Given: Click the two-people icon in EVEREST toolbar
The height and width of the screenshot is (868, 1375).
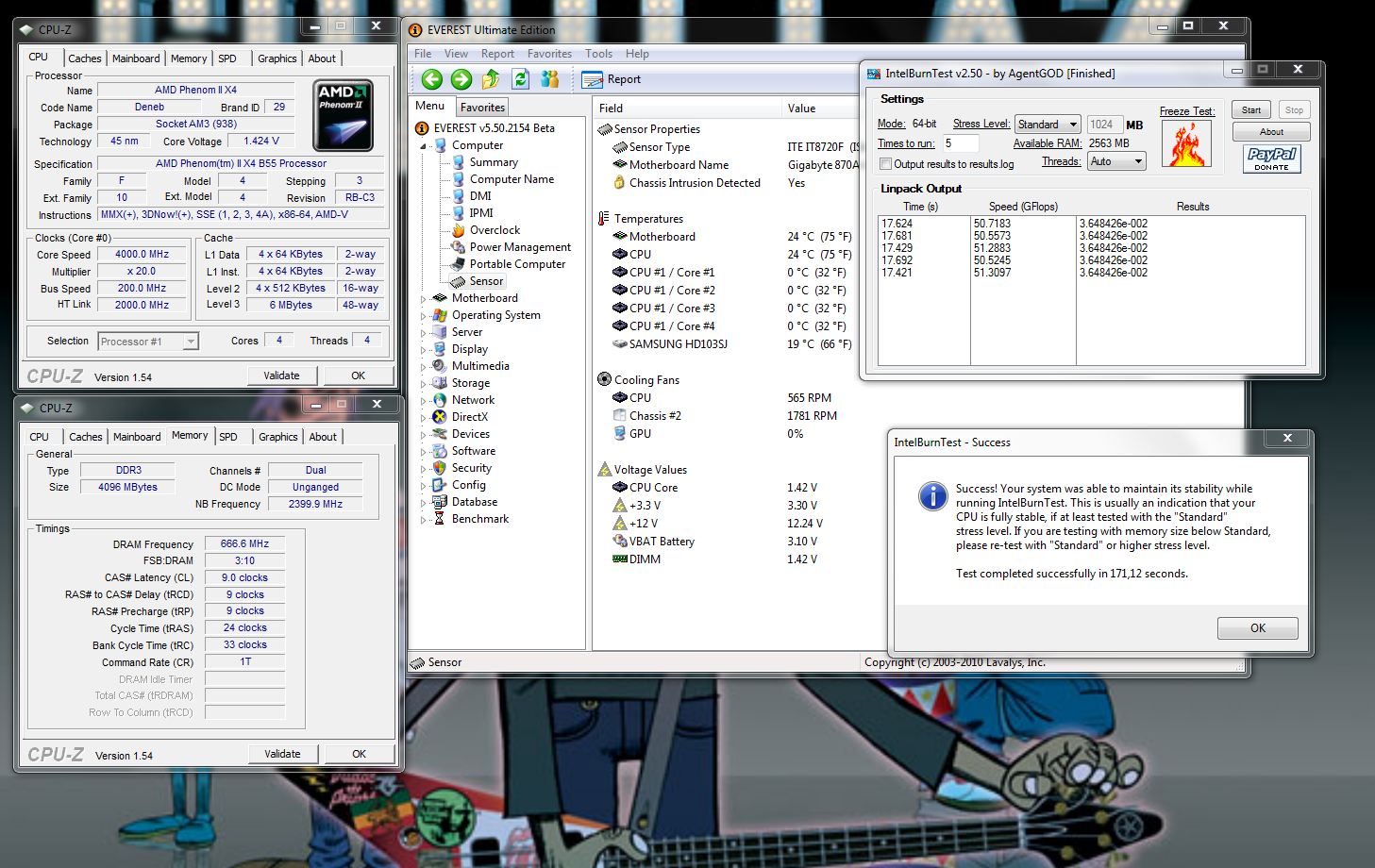Looking at the screenshot, I should [x=550, y=79].
